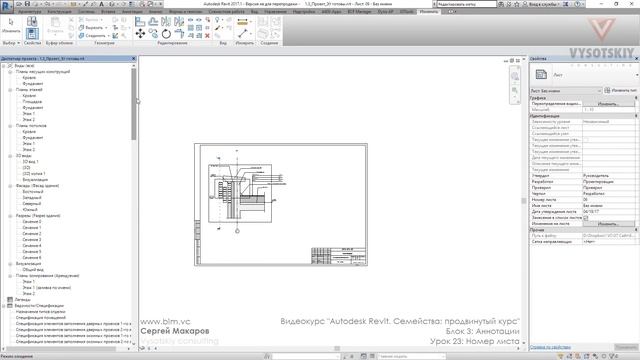Click the Type Properties icon above Properties

(x=32, y=21)
